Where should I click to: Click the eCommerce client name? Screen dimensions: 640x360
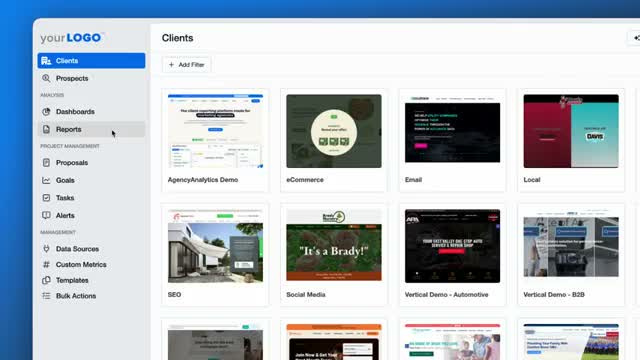[x=305, y=180]
